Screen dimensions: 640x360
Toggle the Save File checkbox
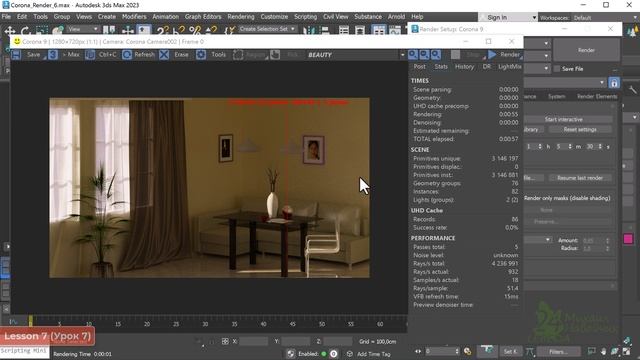coord(557,69)
